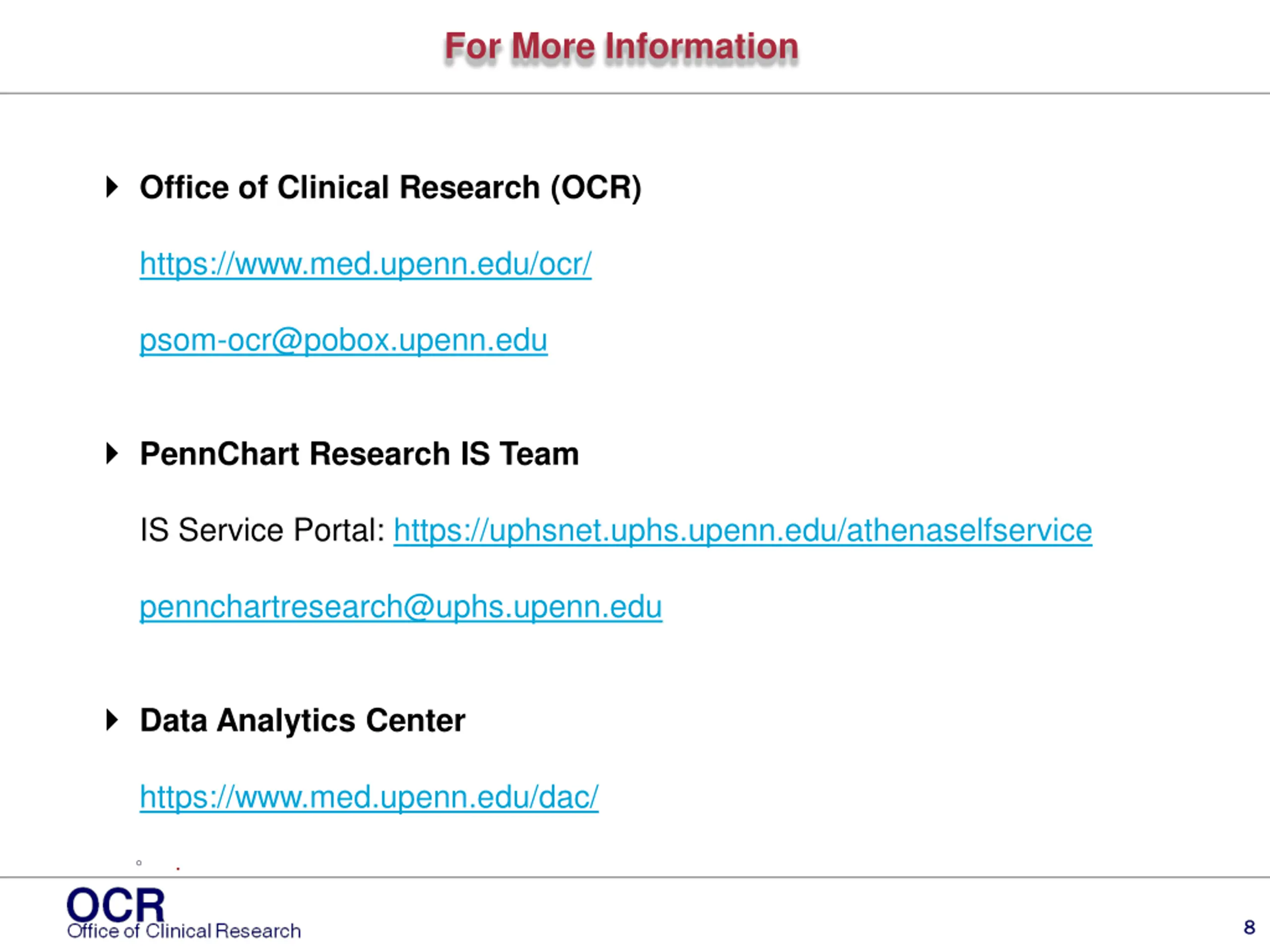Click the triangle bullet beside PennChart Research IS Team
This screenshot has width=1270, height=952.
pos(112,453)
